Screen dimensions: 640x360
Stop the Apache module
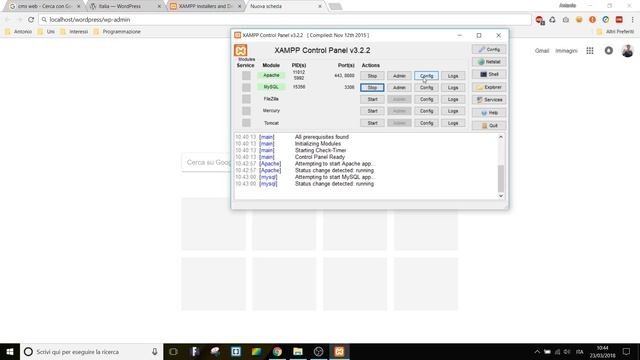tap(372, 76)
